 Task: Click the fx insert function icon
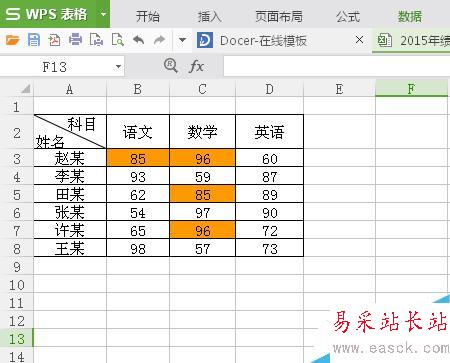click(x=196, y=66)
